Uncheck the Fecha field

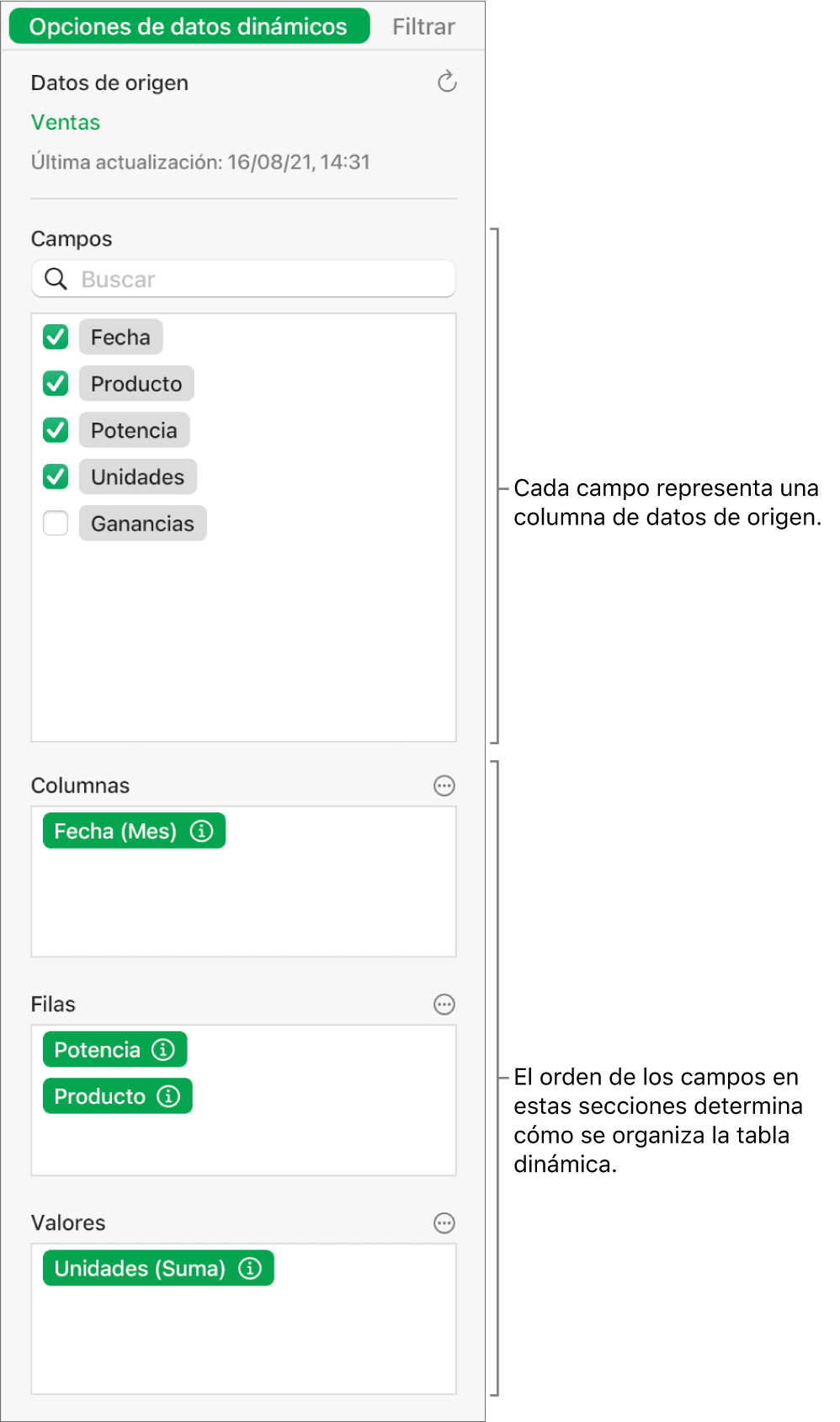54,337
